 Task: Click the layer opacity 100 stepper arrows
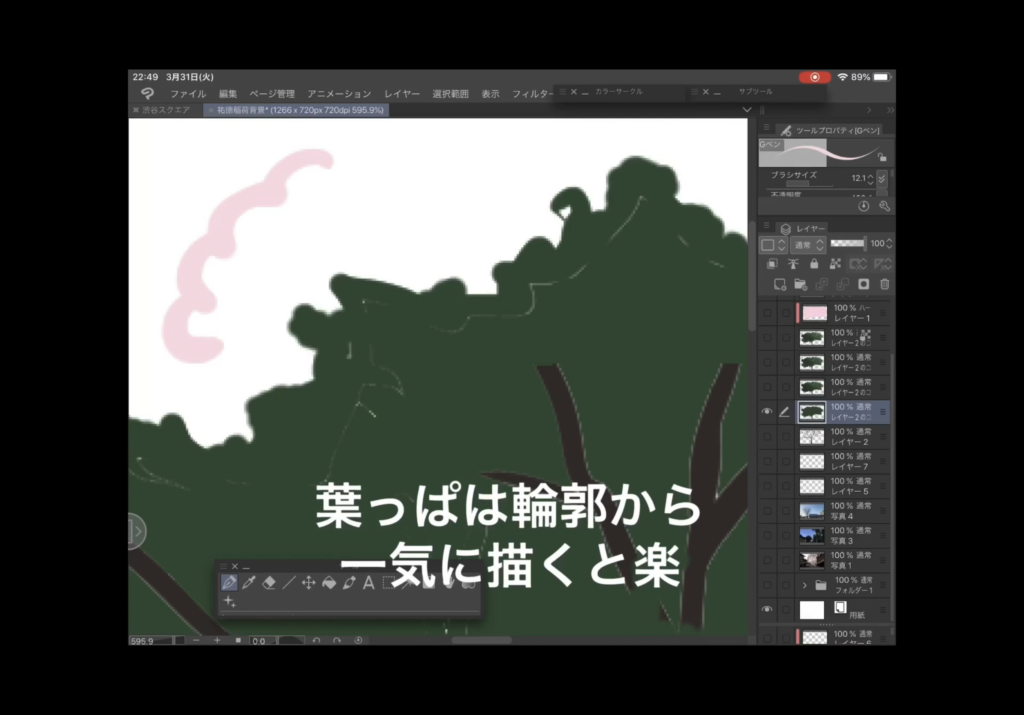pyautogui.click(x=889, y=244)
